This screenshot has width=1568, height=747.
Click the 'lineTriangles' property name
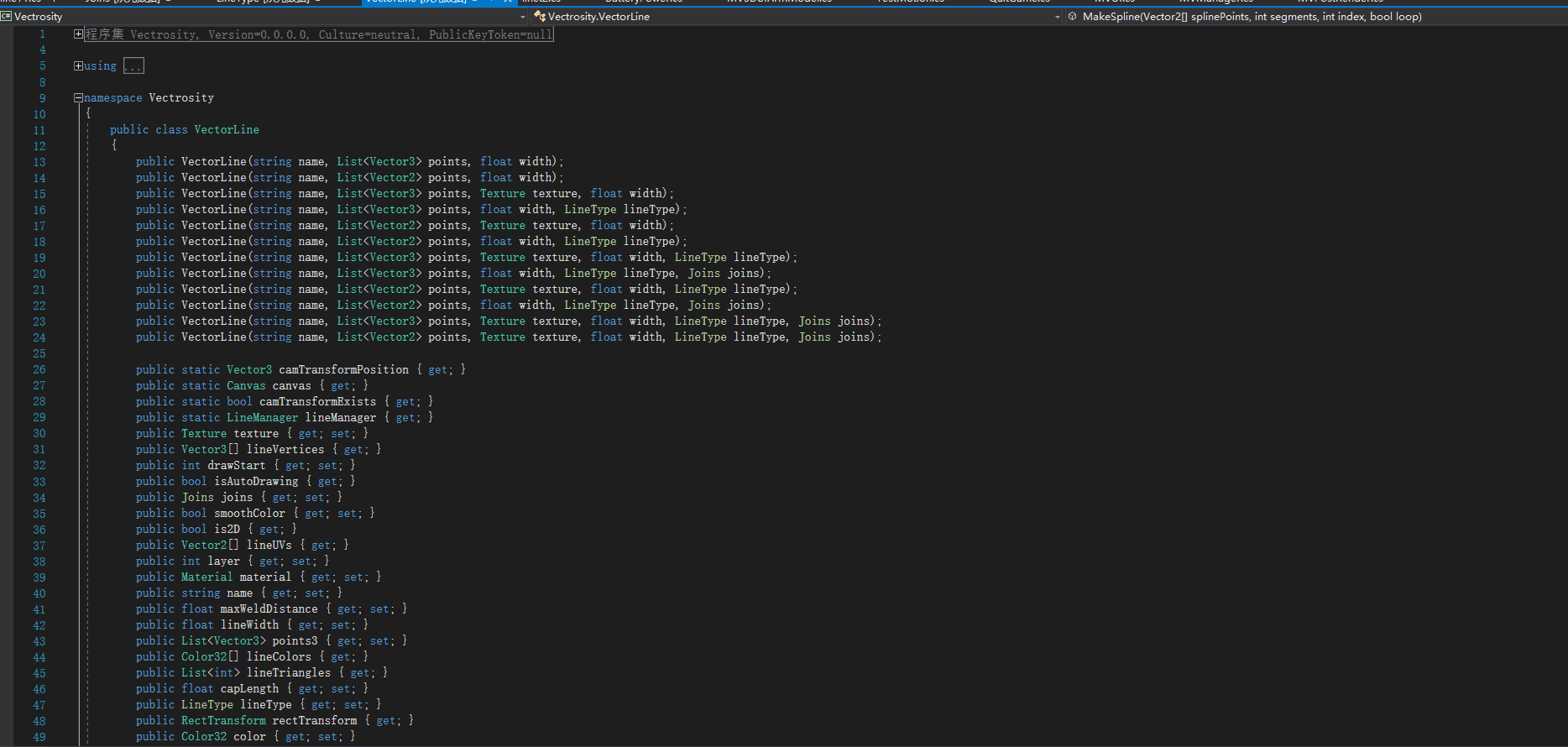[x=289, y=672]
